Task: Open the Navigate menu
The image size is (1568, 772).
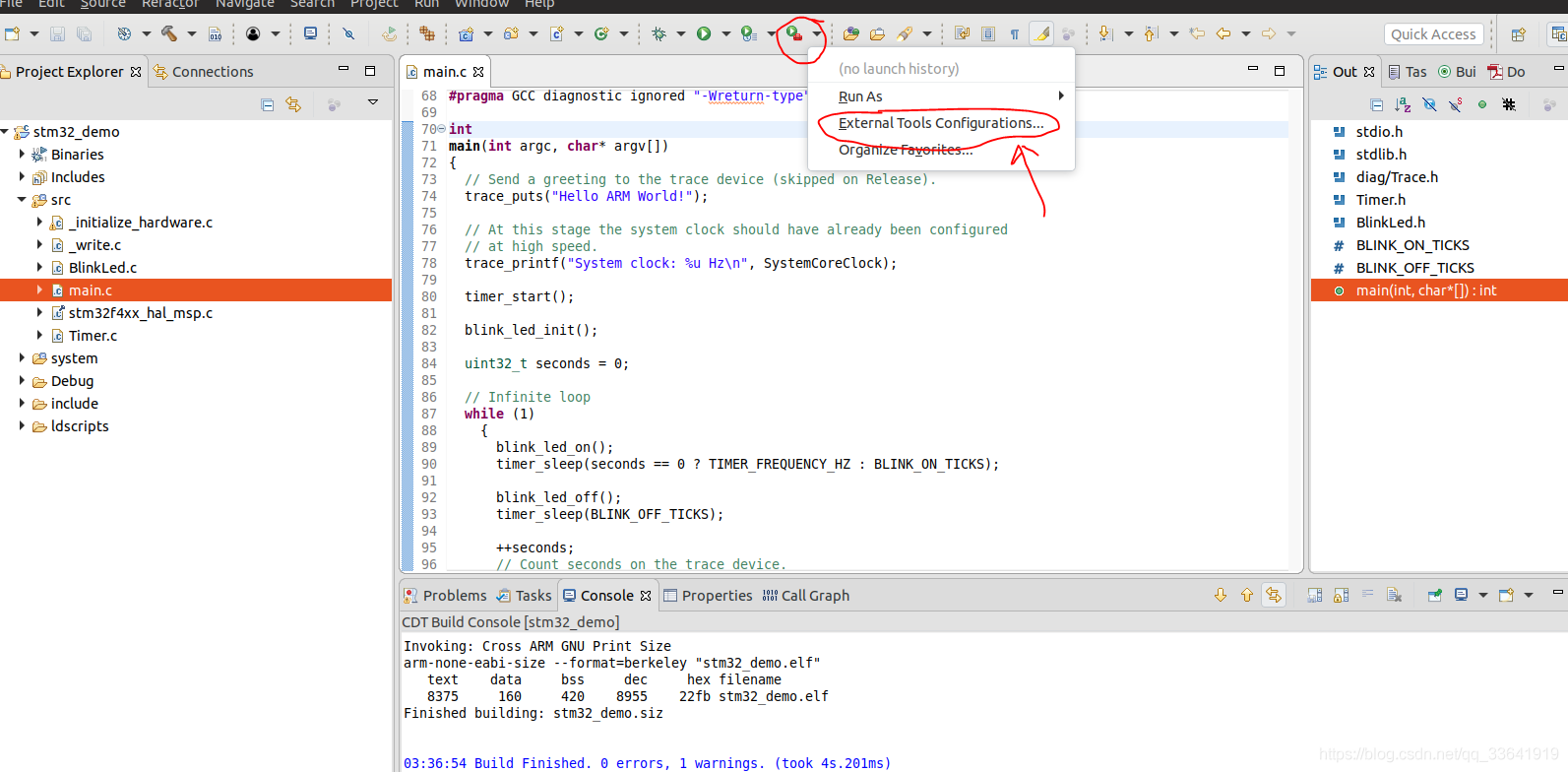Action: pos(245,4)
